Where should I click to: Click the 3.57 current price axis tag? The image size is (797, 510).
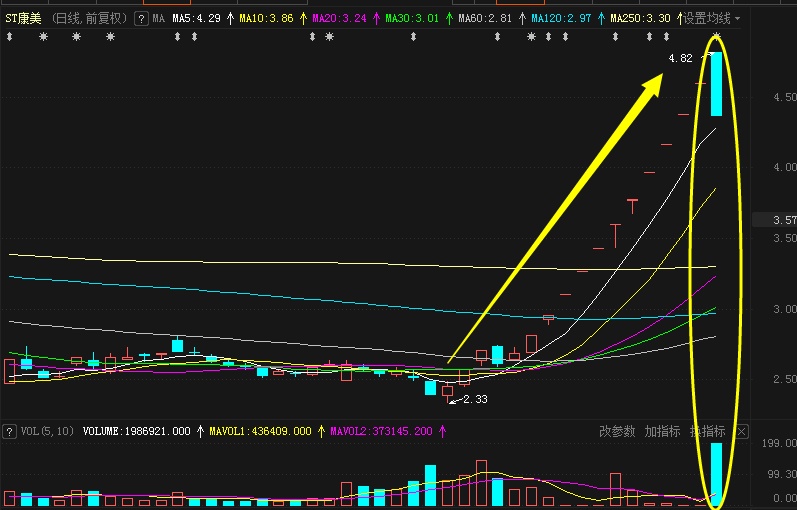point(784,220)
